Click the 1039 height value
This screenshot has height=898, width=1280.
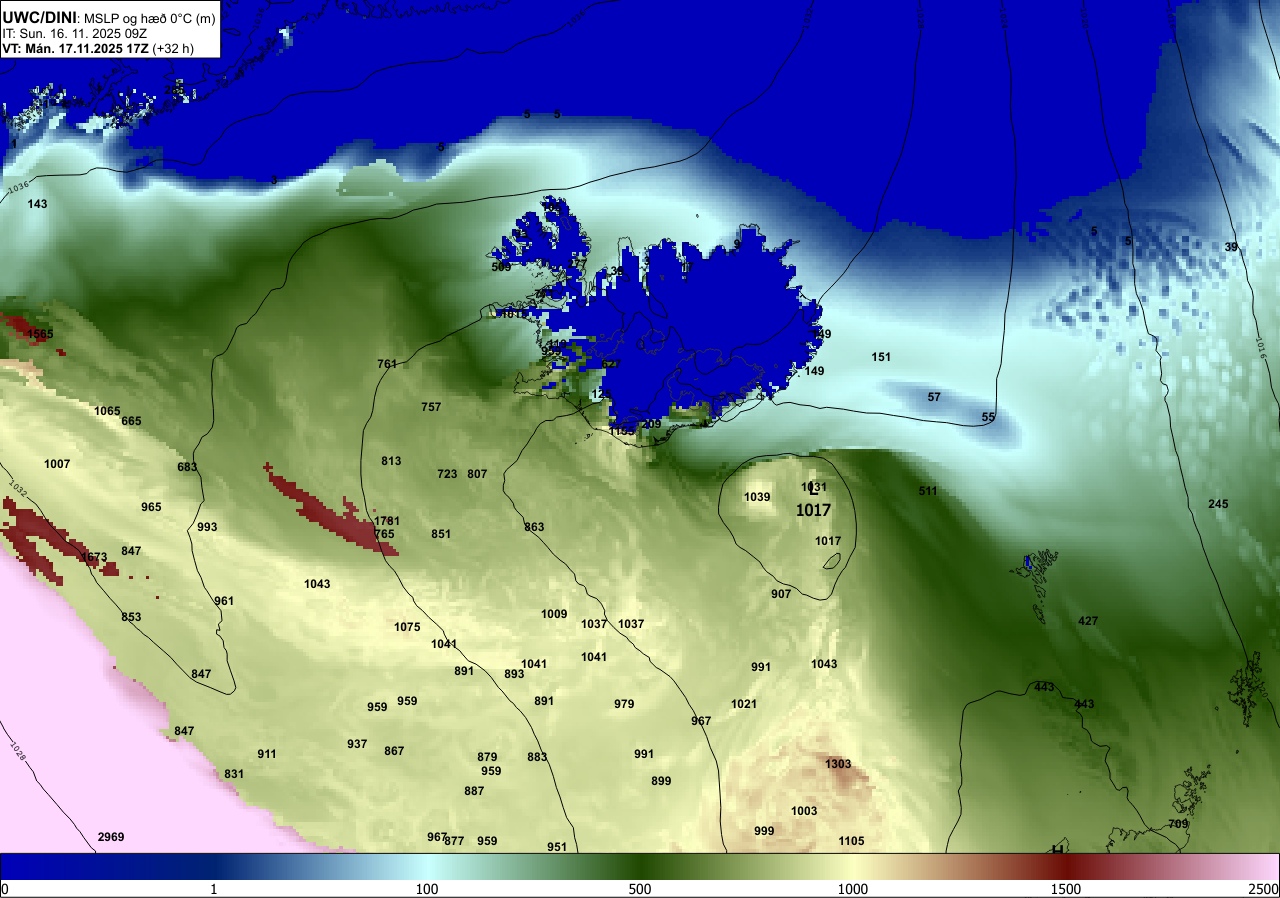pos(757,497)
